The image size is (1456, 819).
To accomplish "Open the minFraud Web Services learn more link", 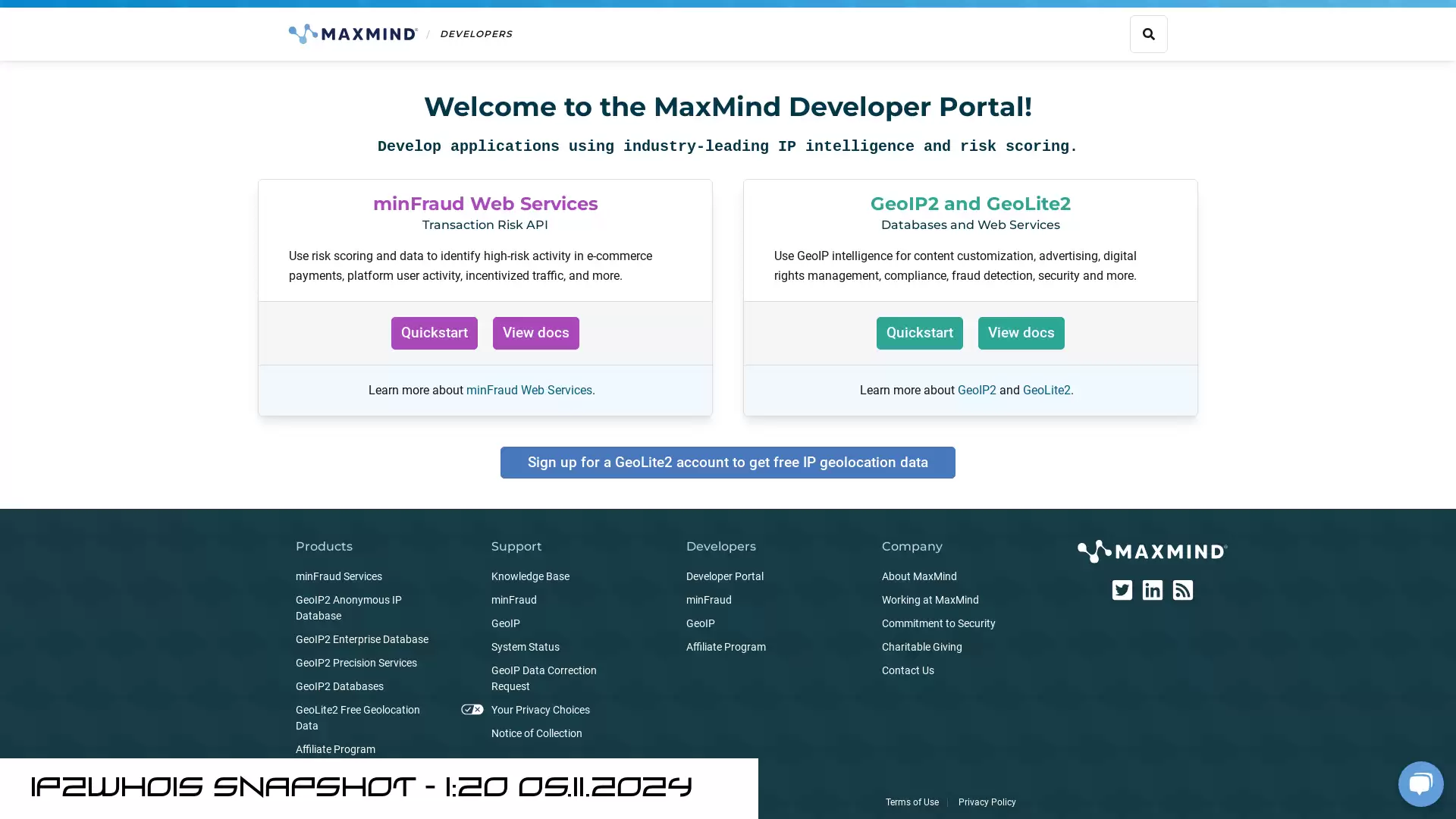I will coord(529,391).
